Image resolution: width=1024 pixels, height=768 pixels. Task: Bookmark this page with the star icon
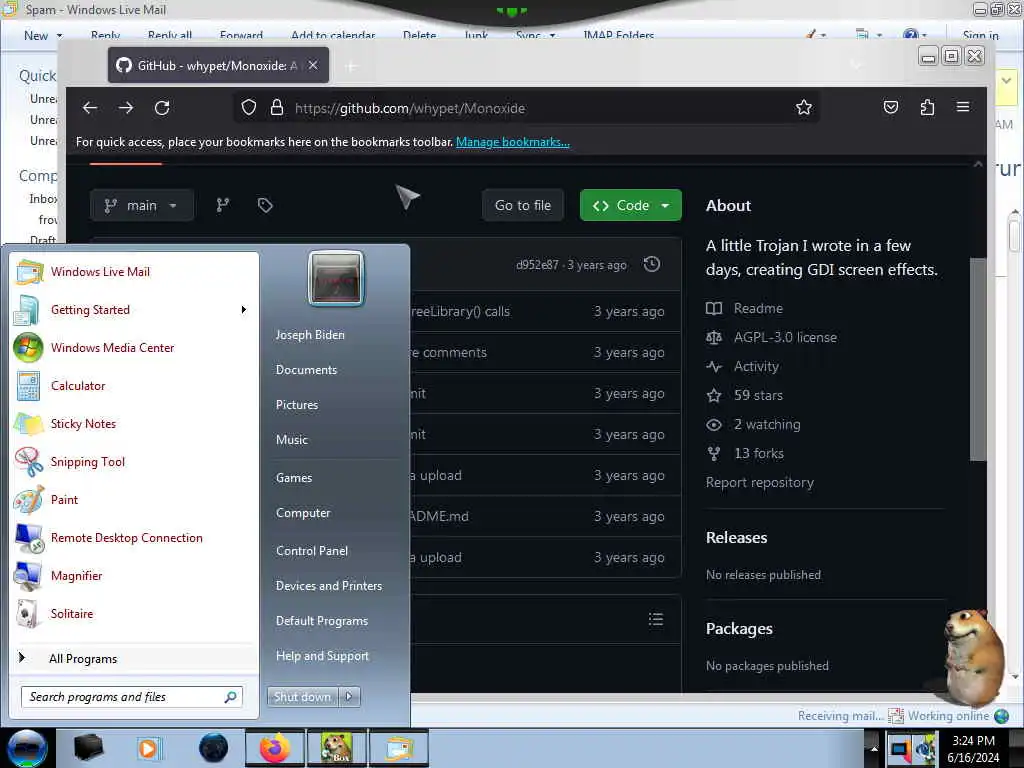click(804, 108)
